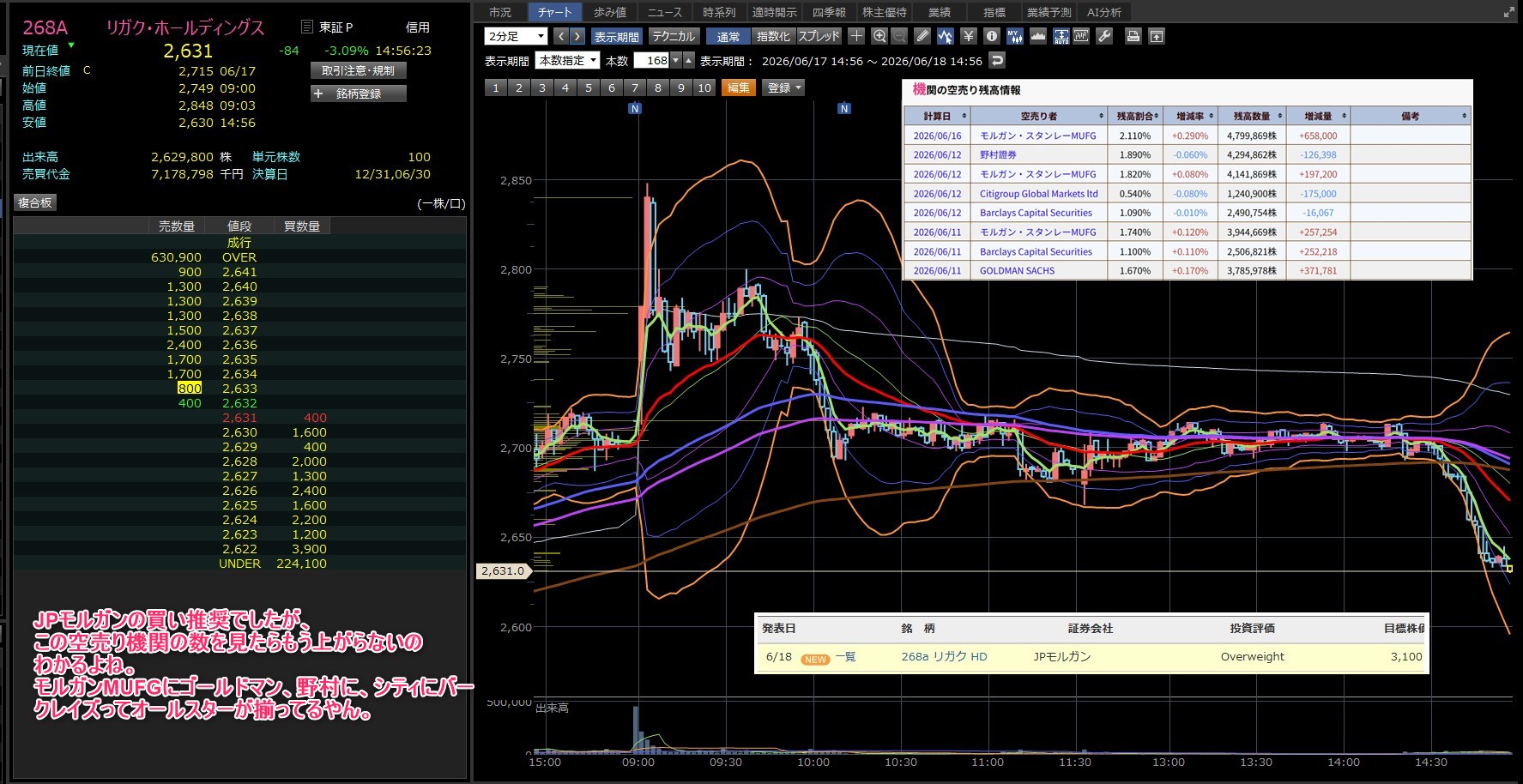The height and width of the screenshot is (784, 1523).
Task: Select chart preset 10
Action: coord(704,87)
